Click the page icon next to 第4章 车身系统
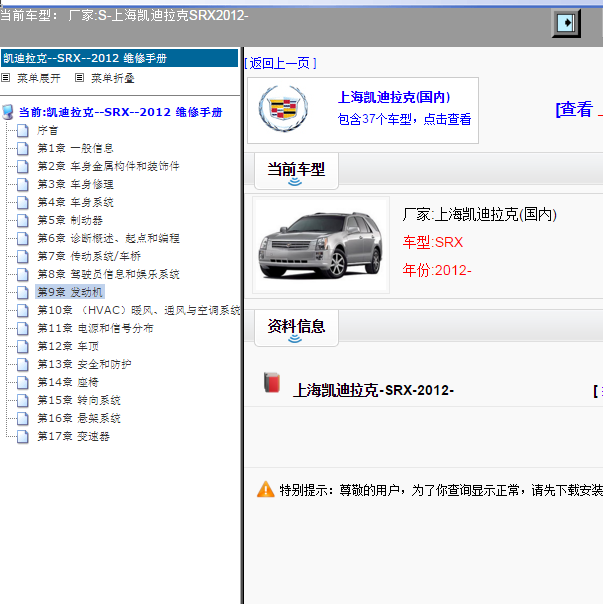 point(23,202)
